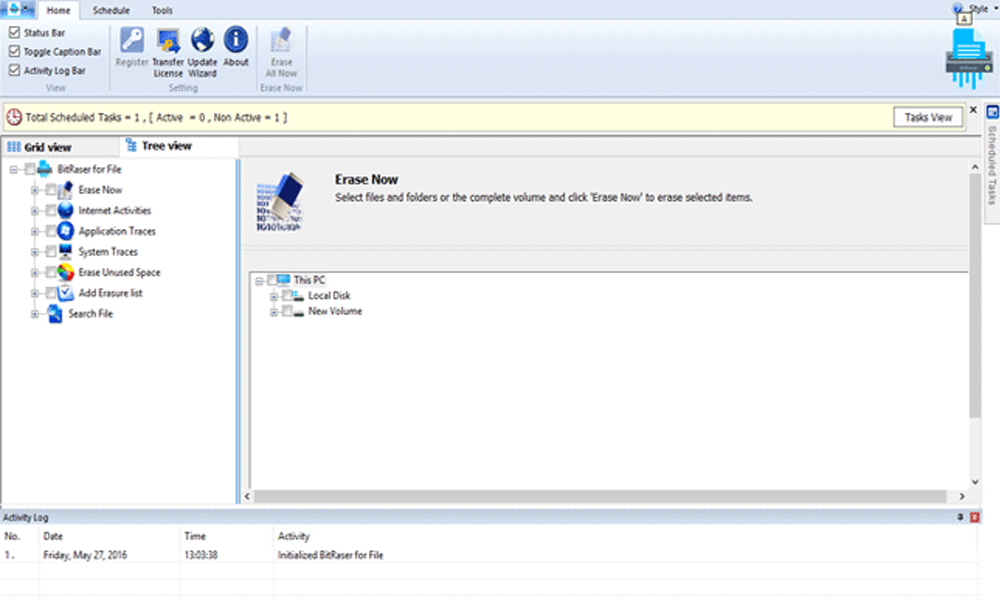The image size is (1000, 600).
Task: Expand the Search File node
Action: (x=35, y=314)
